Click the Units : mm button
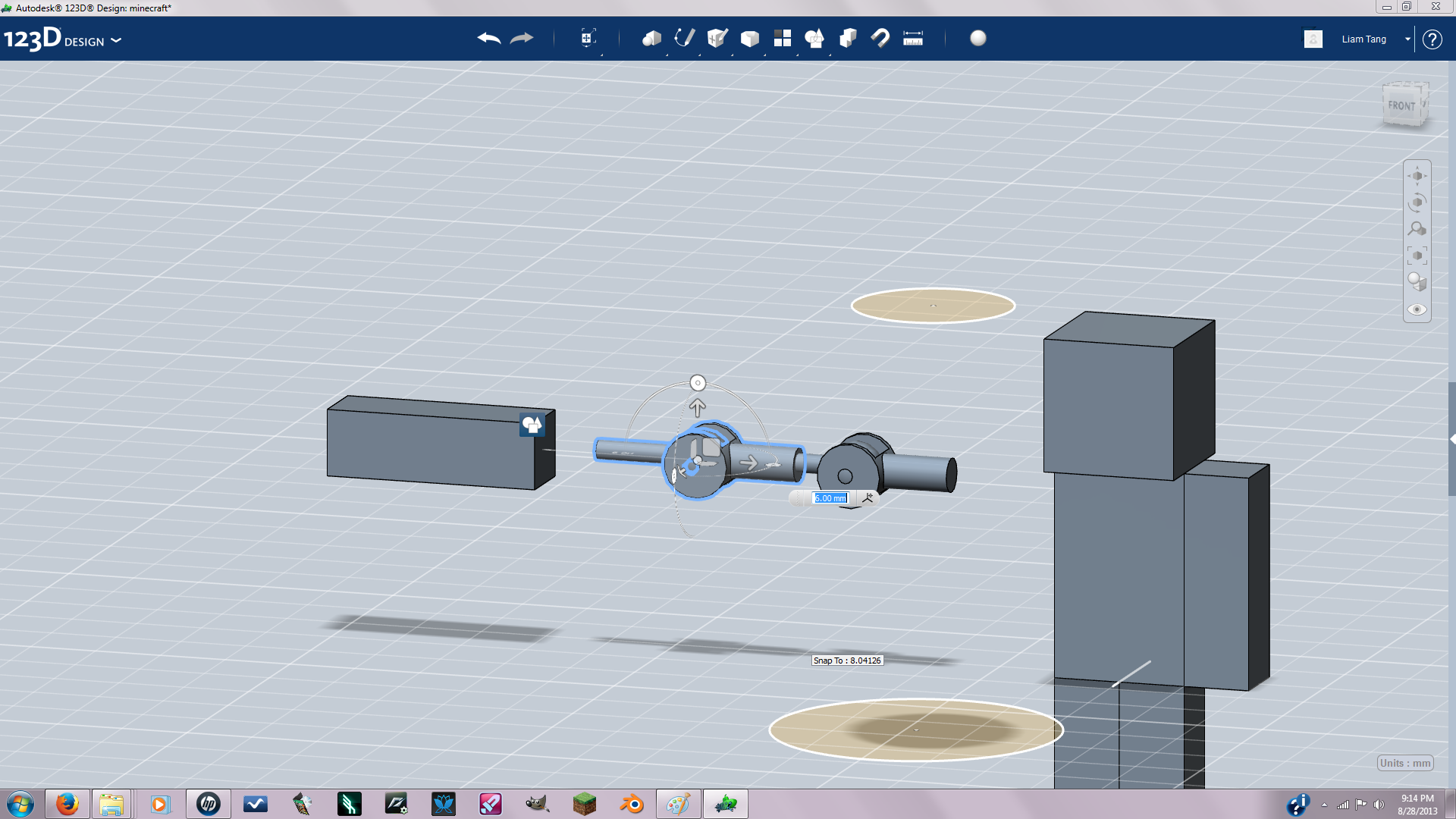Image resolution: width=1456 pixels, height=819 pixels. 1405,763
